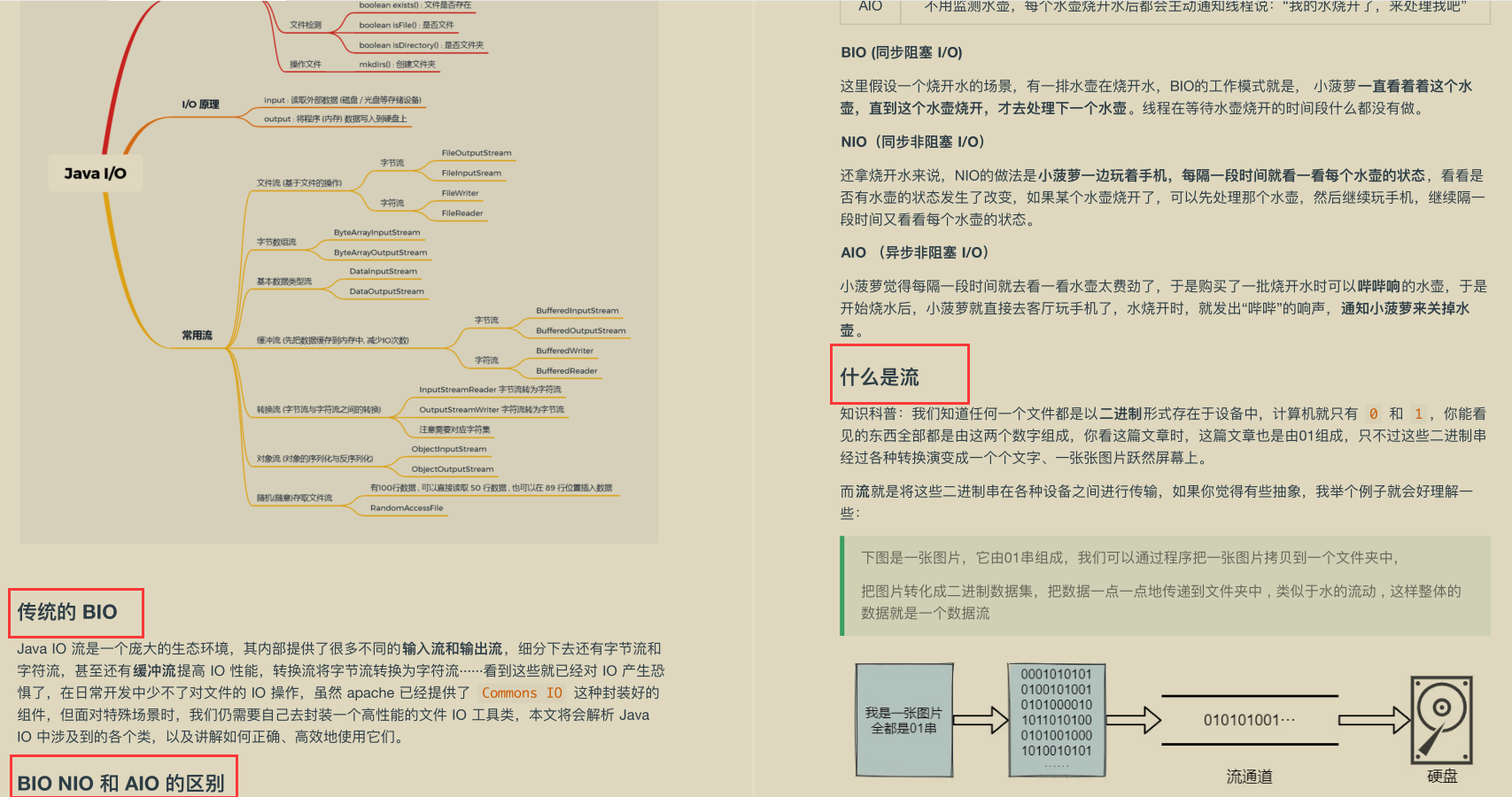
Task: Click the '随机(随意)存取文件流' branch
Action: tap(294, 499)
